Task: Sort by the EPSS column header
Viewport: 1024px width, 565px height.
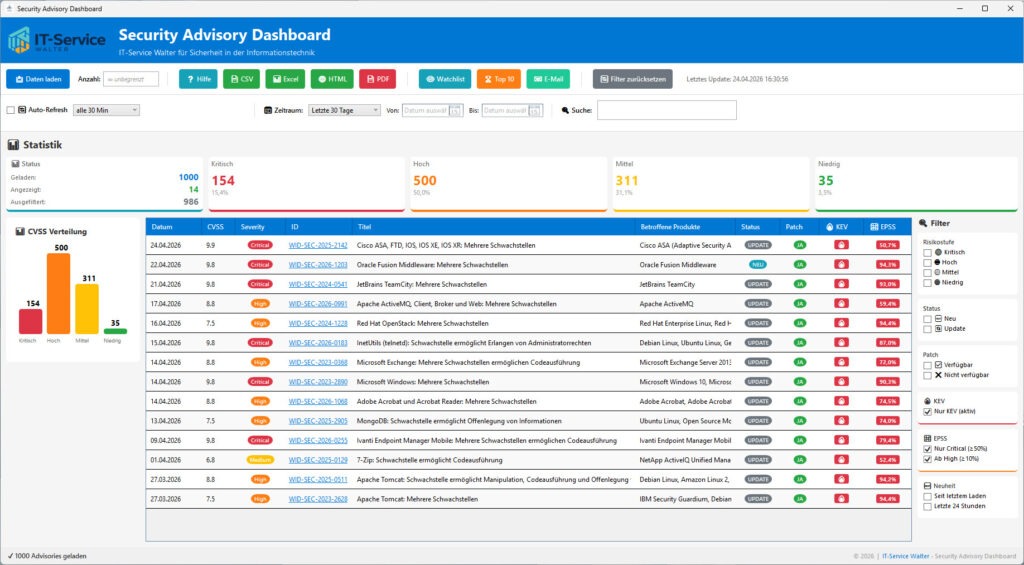Action: [888, 227]
